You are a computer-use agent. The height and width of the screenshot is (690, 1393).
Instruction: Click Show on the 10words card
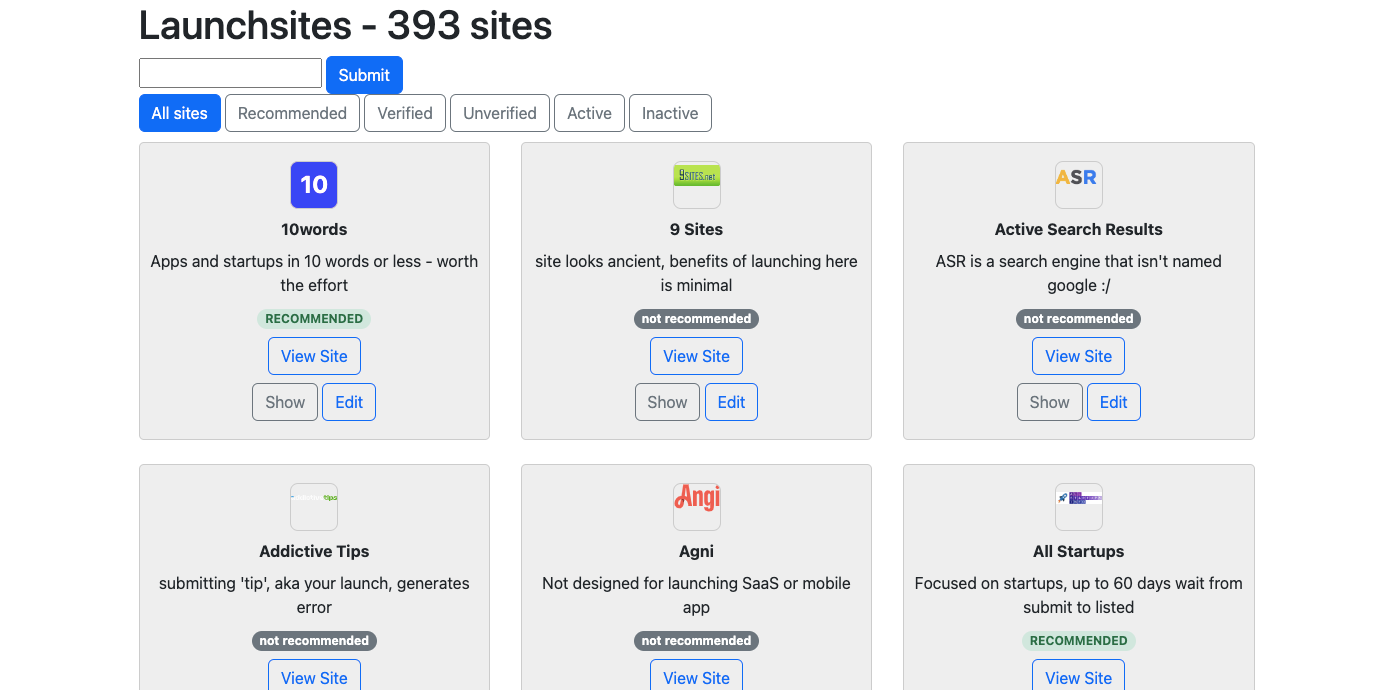tap(285, 402)
